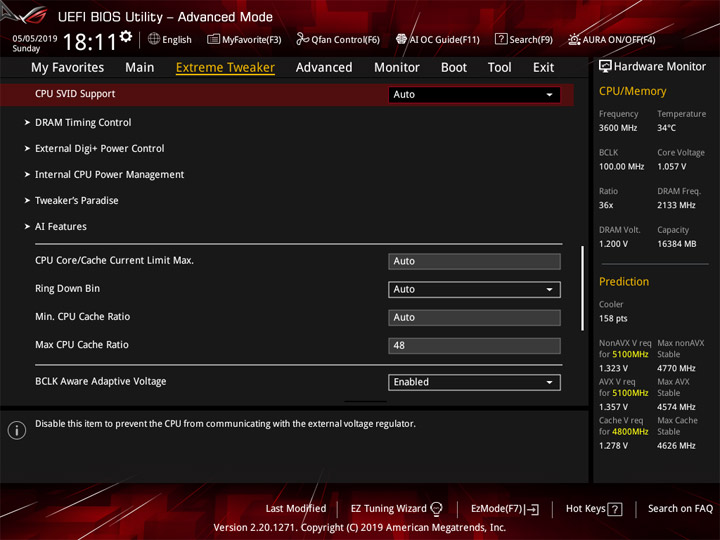Open the settings gear next to clock
Viewport: 720px width, 540px height.
pos(126,36)
